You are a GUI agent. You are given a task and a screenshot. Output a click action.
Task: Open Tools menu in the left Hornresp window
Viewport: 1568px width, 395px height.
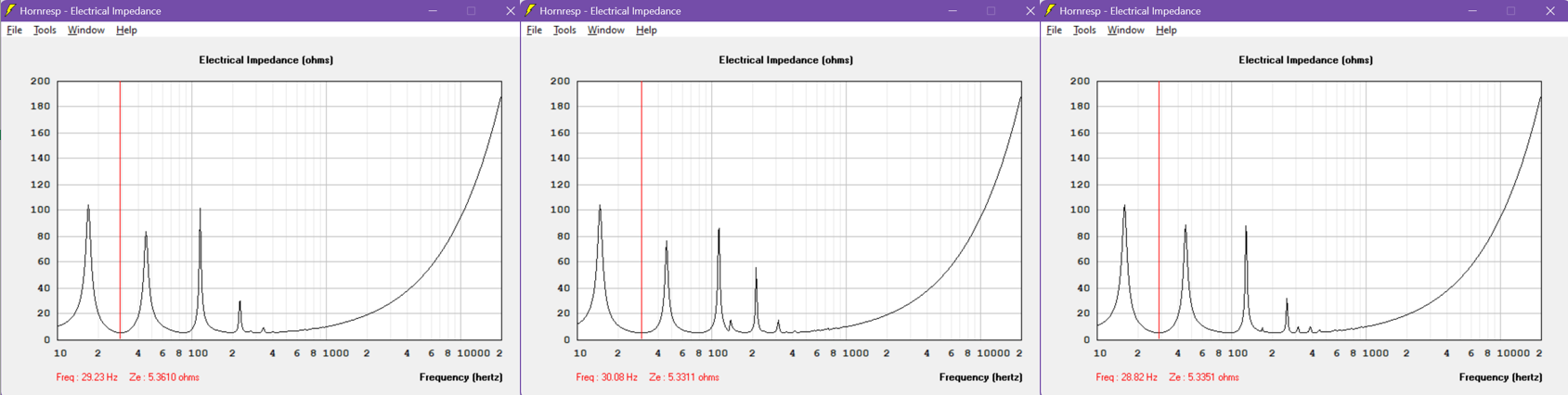pos(45,31)
